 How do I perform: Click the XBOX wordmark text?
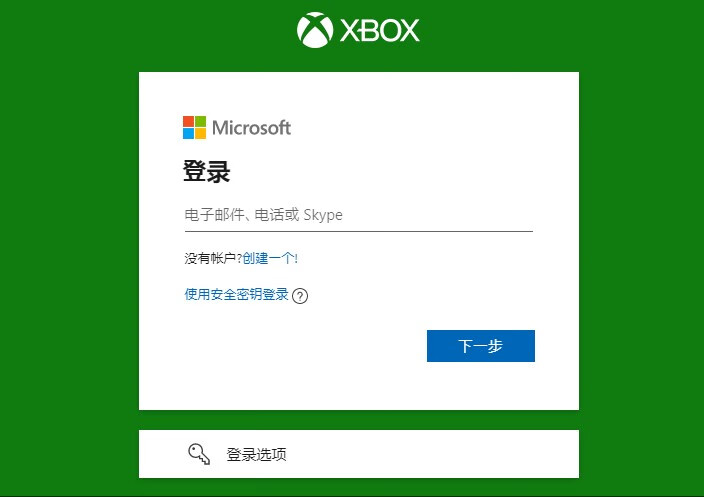[380, 31]
